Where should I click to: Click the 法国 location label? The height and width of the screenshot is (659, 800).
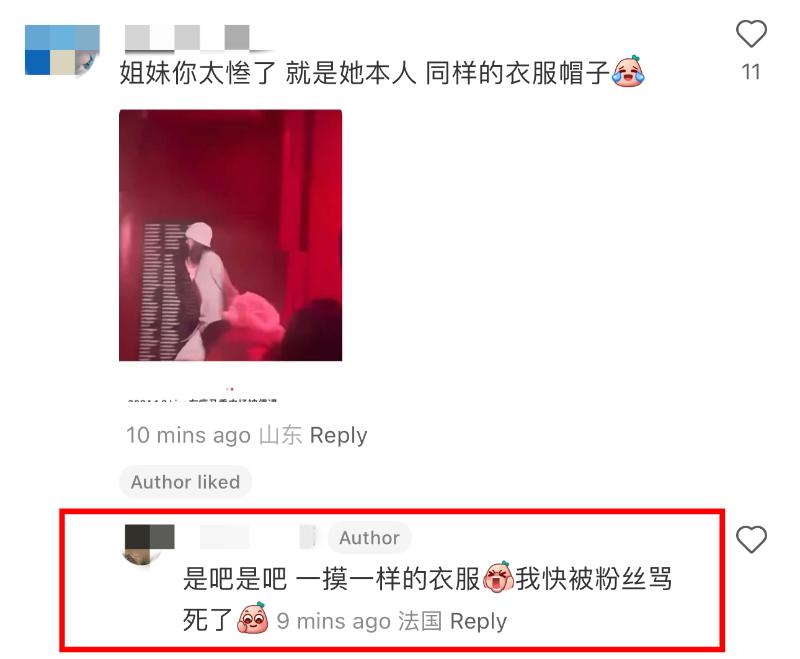[x=420, y=621]
